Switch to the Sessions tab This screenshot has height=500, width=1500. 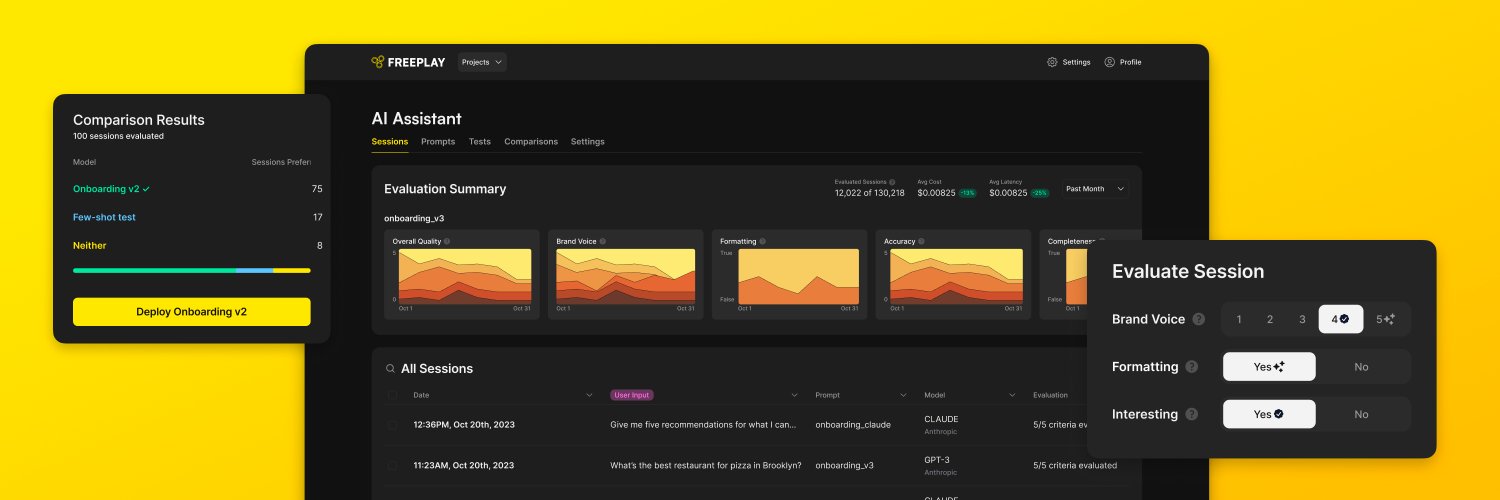tap(390, 142)
